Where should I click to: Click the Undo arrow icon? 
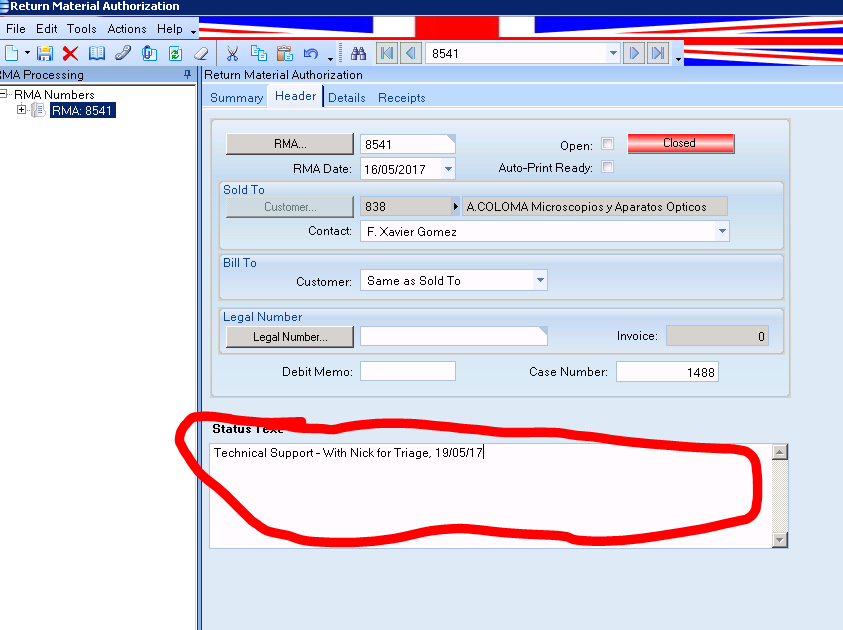coord(311,53)
